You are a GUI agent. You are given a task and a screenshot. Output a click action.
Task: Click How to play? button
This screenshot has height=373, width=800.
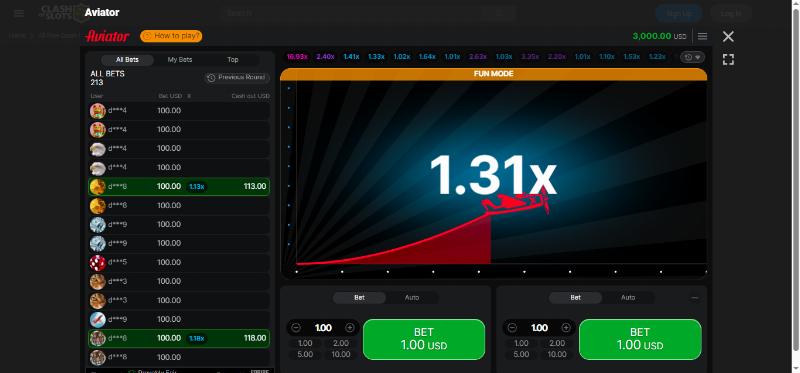[x=171, y=36]
